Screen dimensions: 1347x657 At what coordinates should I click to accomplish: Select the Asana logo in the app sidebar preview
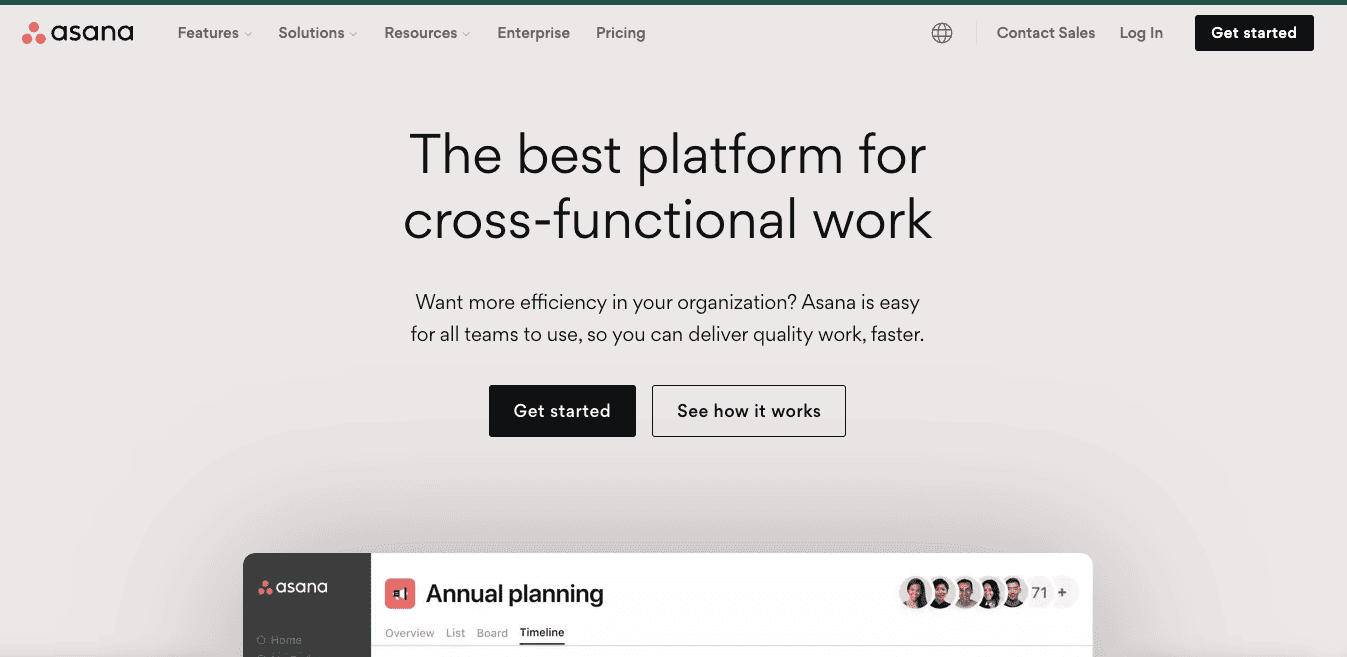pyautogui.click(x=292, y=587)
